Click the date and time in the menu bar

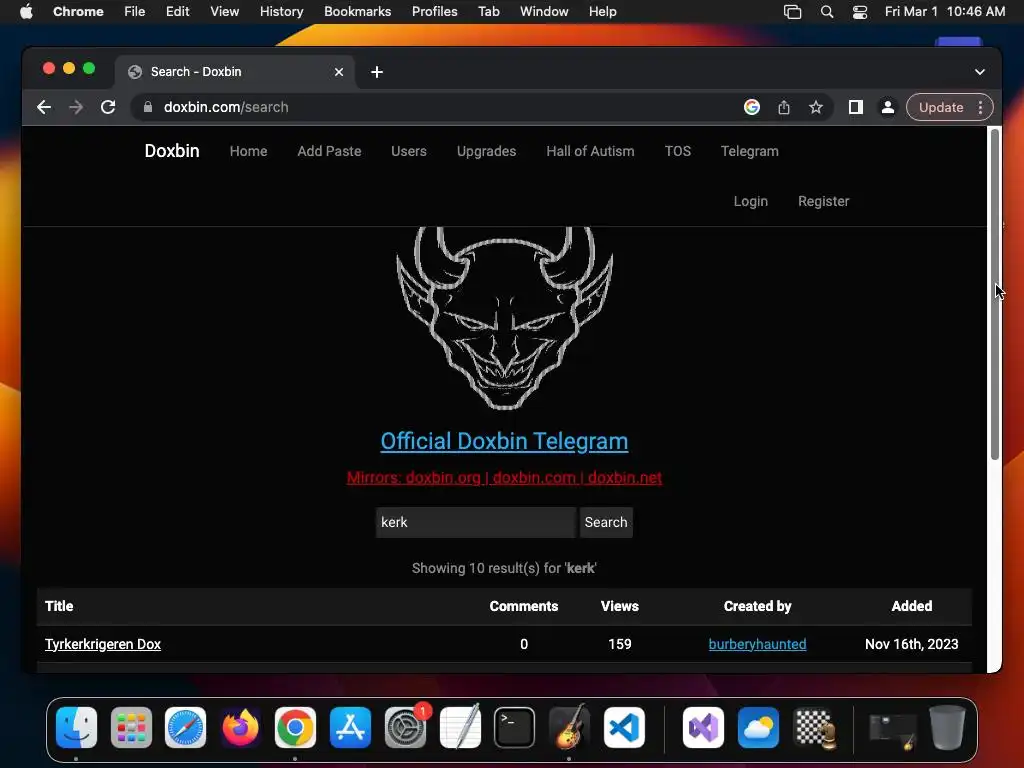coord(944,12)
